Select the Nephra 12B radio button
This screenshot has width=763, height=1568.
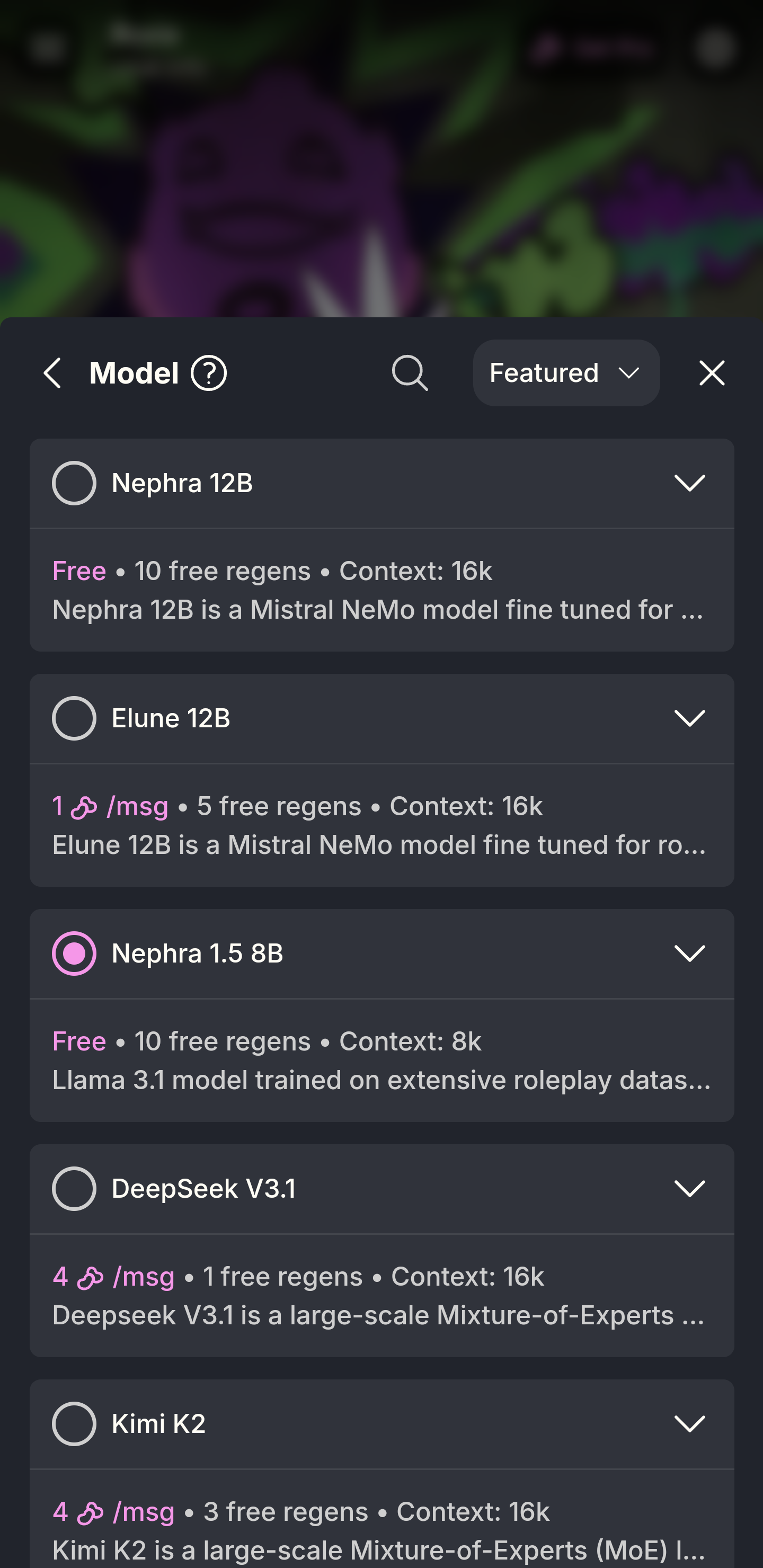pyautogui.click(x=74, y=483)
